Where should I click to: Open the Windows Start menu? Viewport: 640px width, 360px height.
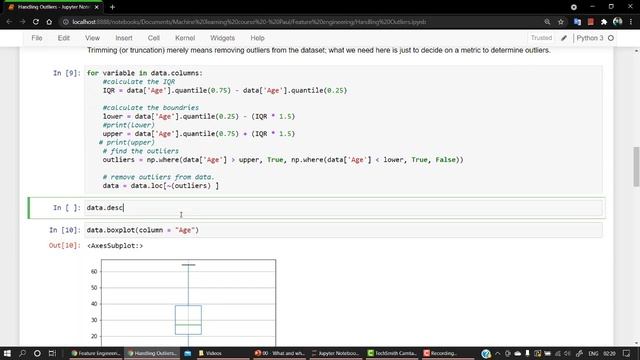(x=7, y=353)
